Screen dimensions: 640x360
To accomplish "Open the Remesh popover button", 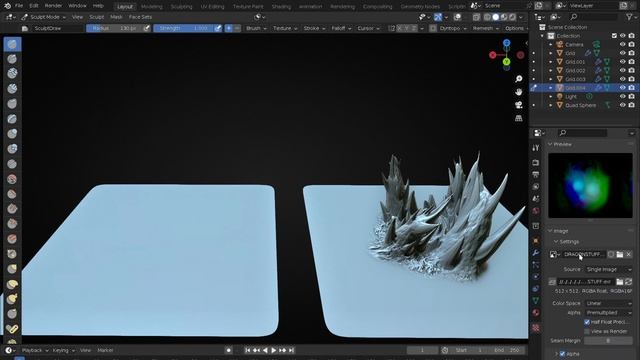I will tap(485, 28).
